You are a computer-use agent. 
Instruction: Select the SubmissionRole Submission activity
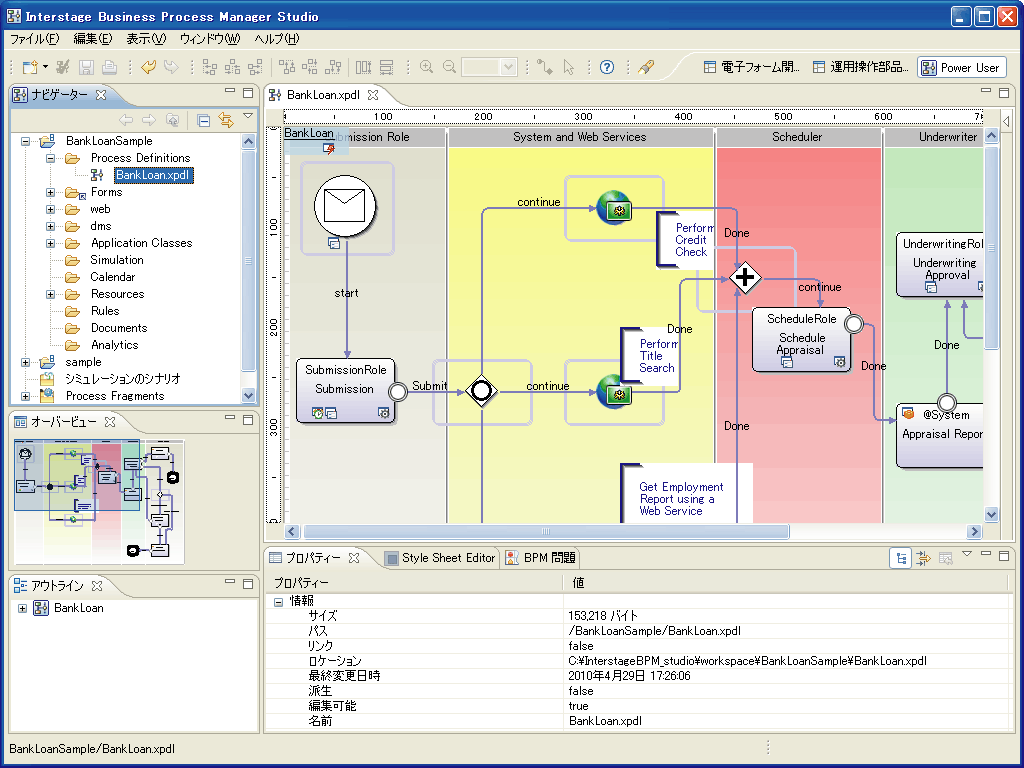click(x=345, y=391)
